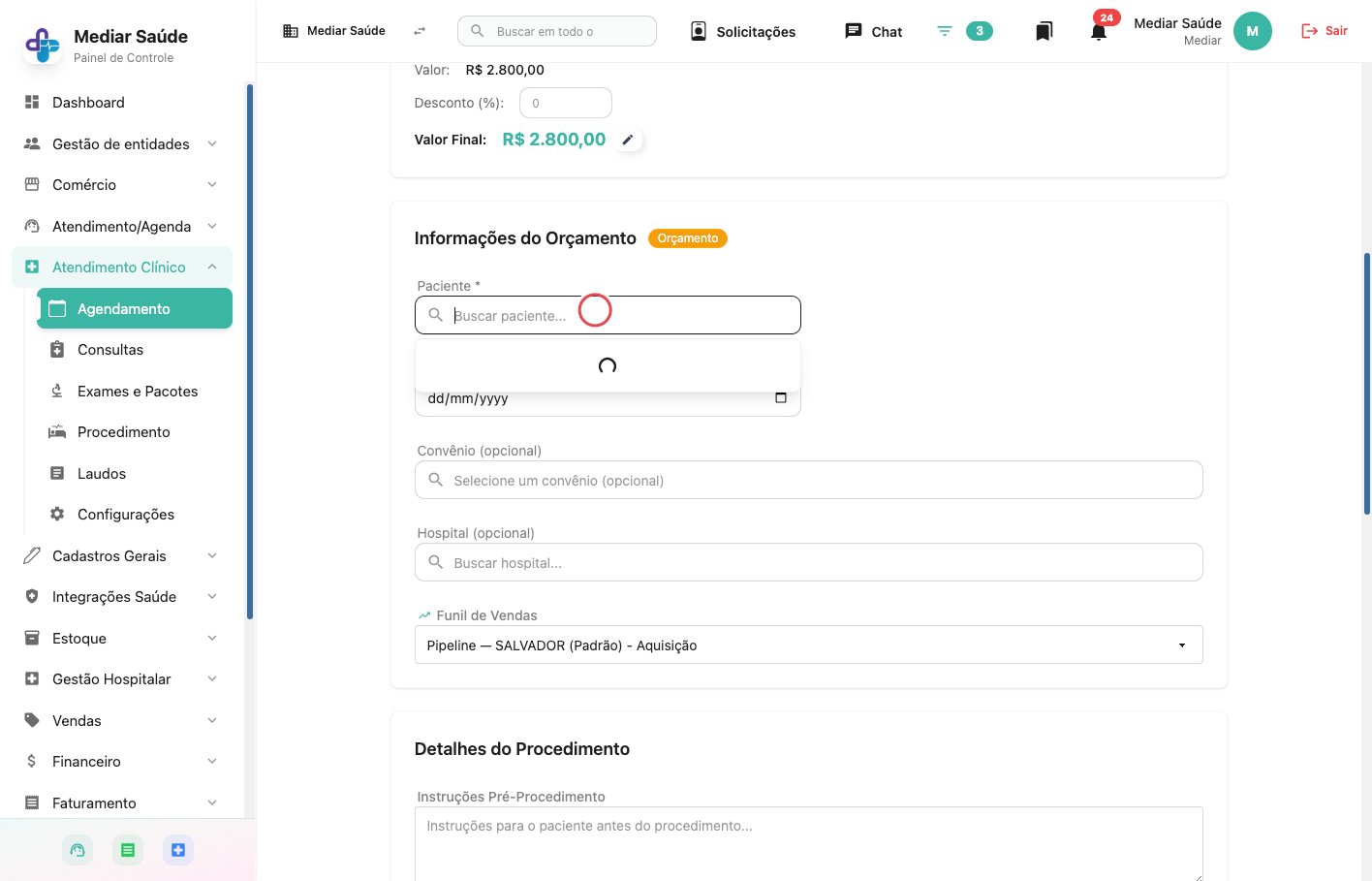
Task: Click the Exames e Pacotes microscope icon
Action: pyautogui.click(x=57, y=391)
